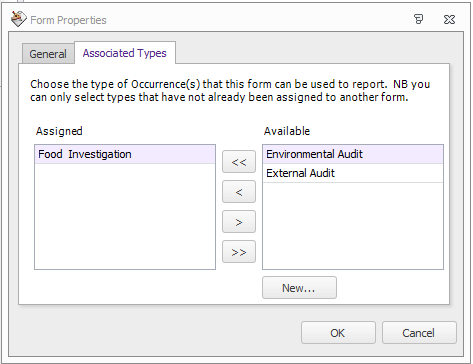The image size is (473, 364).
Task: Click the New... button
Action: 299,288
